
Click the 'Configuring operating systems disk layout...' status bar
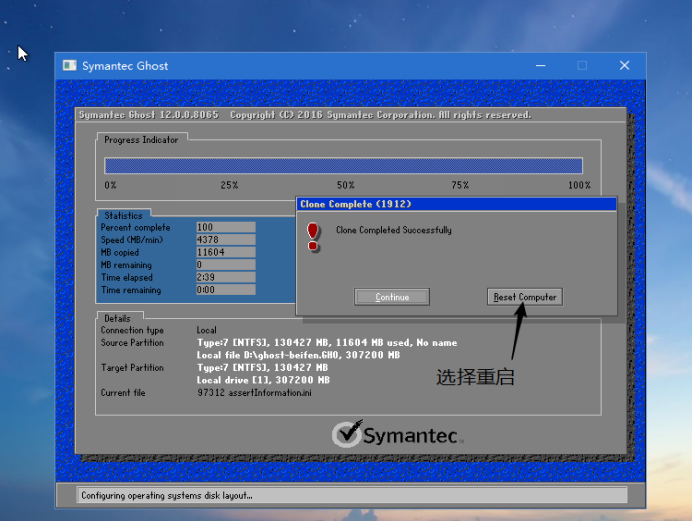click(x=352, y=495)
